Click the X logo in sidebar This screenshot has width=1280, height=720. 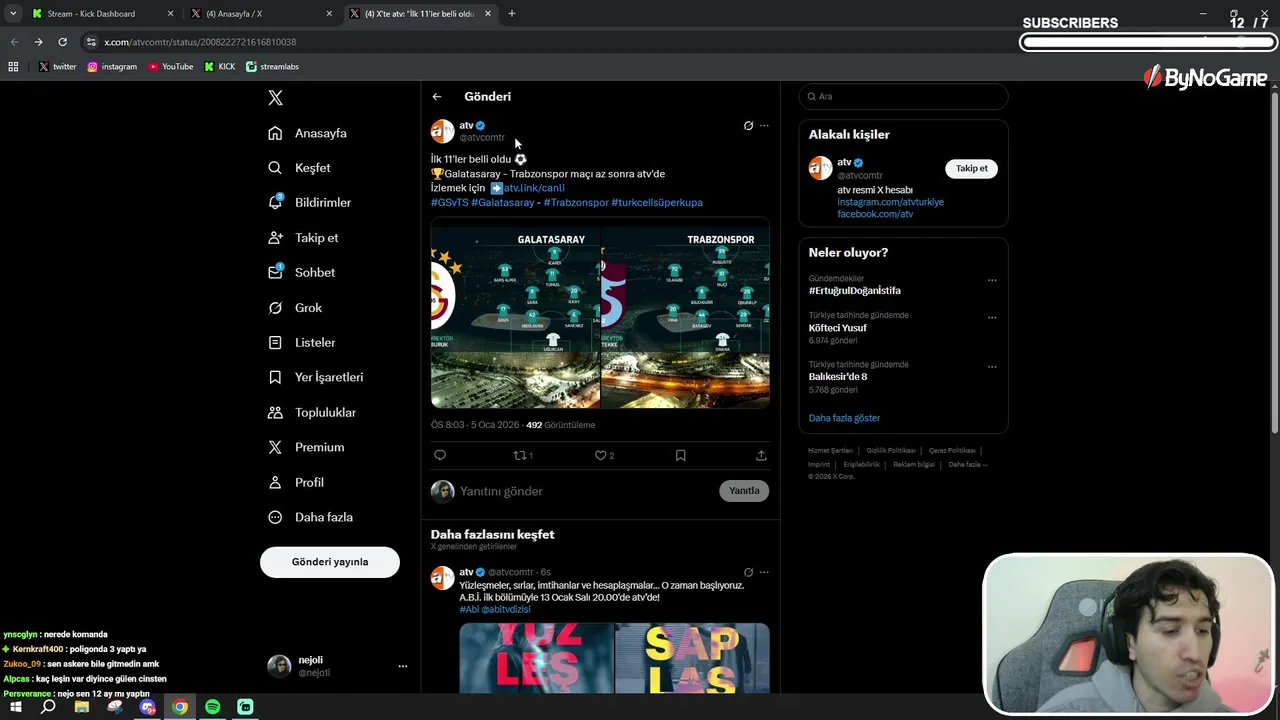[275, 98]
